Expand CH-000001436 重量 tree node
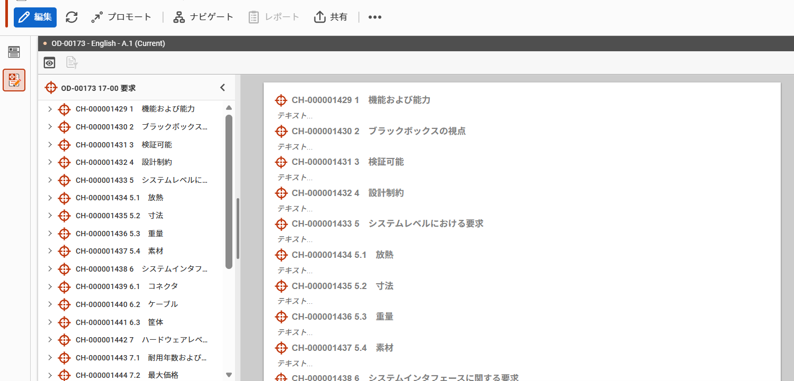 click(x=50, y=233)
